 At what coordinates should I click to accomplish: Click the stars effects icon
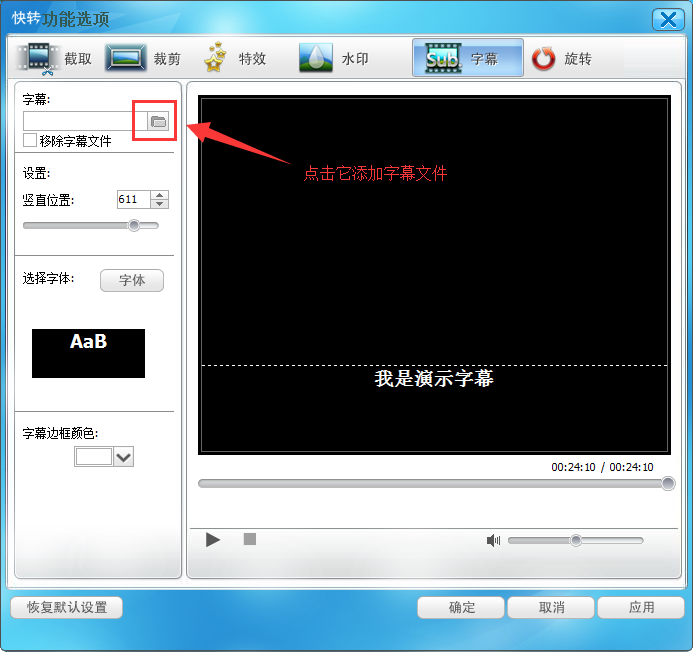coord(215,57)
